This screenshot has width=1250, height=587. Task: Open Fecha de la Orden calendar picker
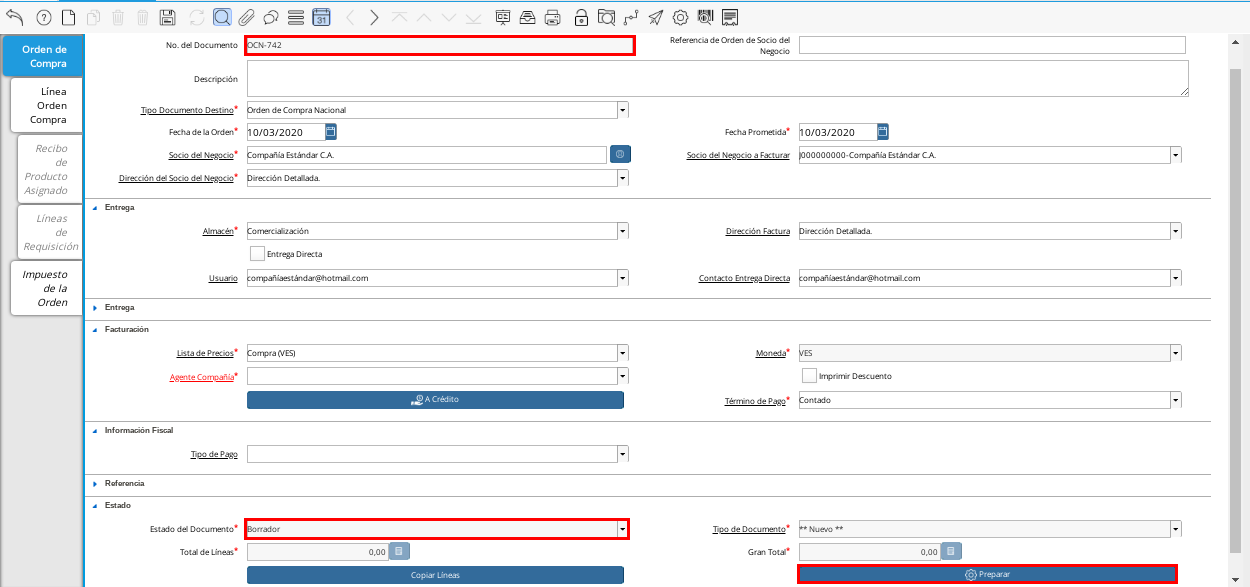pyautogui.click(x=331, y=132)
